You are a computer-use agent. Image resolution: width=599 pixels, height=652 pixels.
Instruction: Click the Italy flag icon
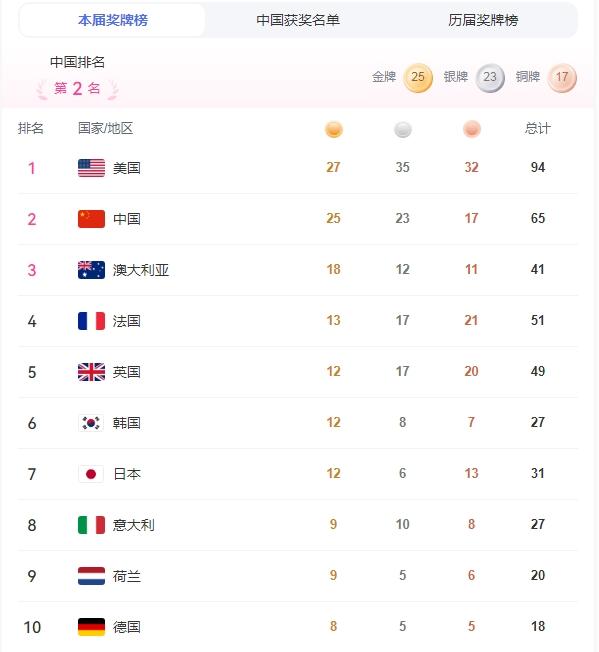click(91, 525)
